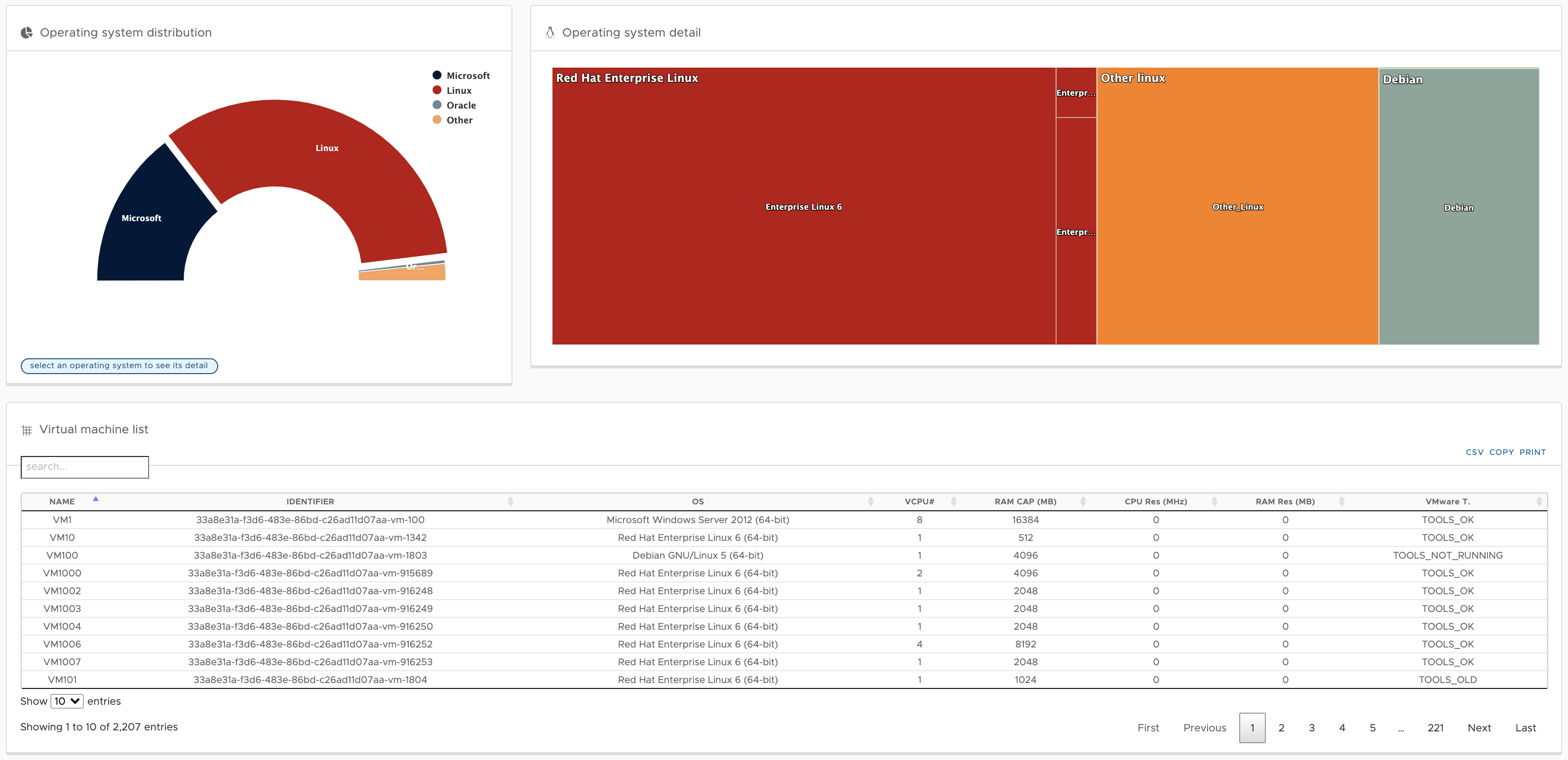This screenshot has width=1568, height=760.
Task: Go to the Last page
Action: tap(1526, 728)
